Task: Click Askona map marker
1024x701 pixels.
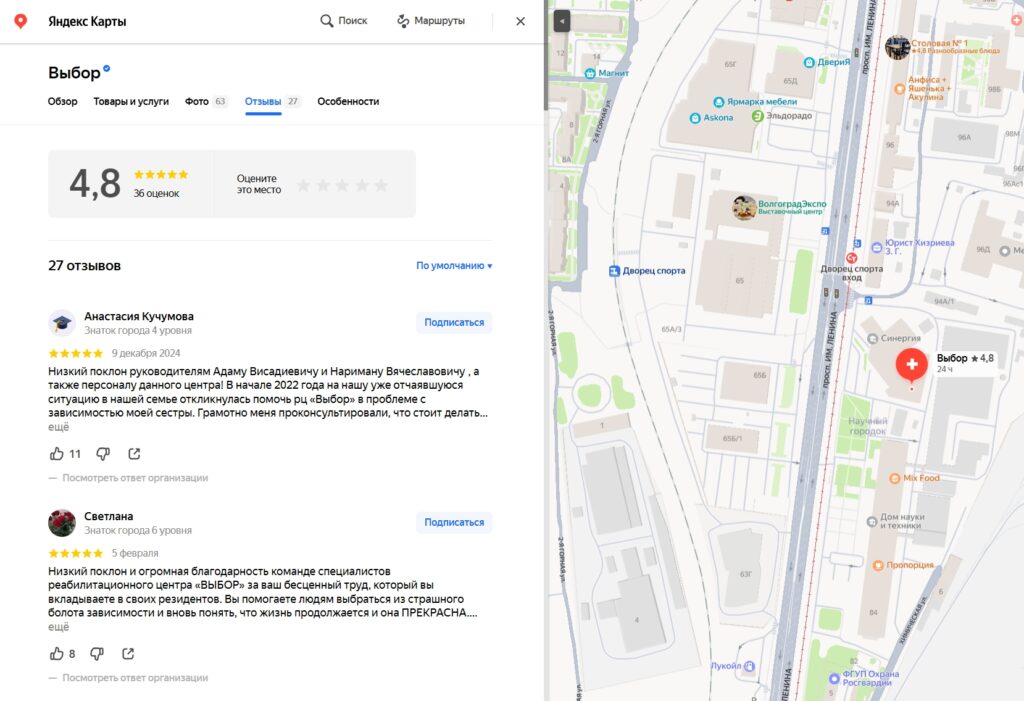Action: tap(695, 118)
